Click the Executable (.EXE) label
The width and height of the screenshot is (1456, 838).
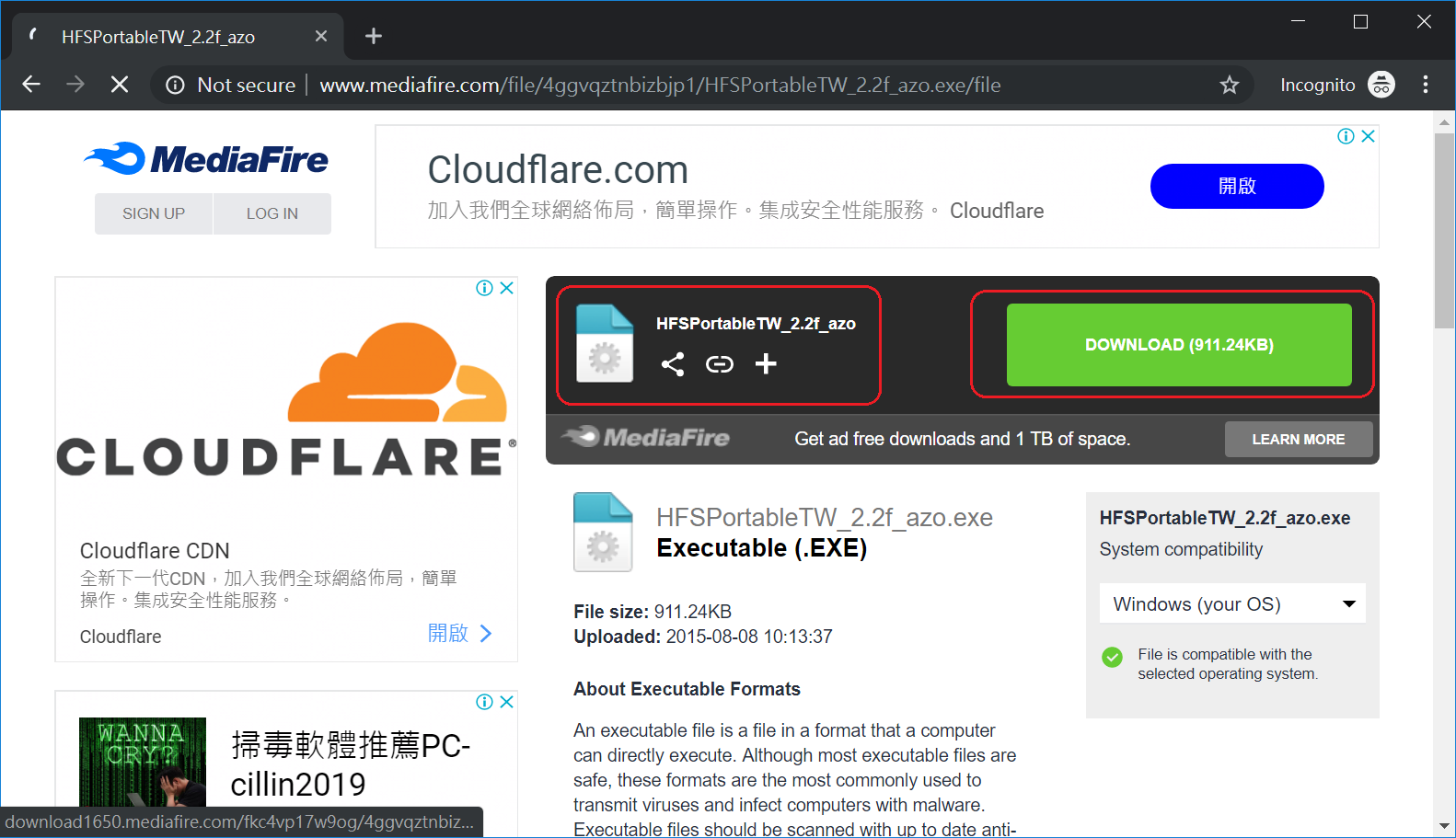(x=762, y=548)
